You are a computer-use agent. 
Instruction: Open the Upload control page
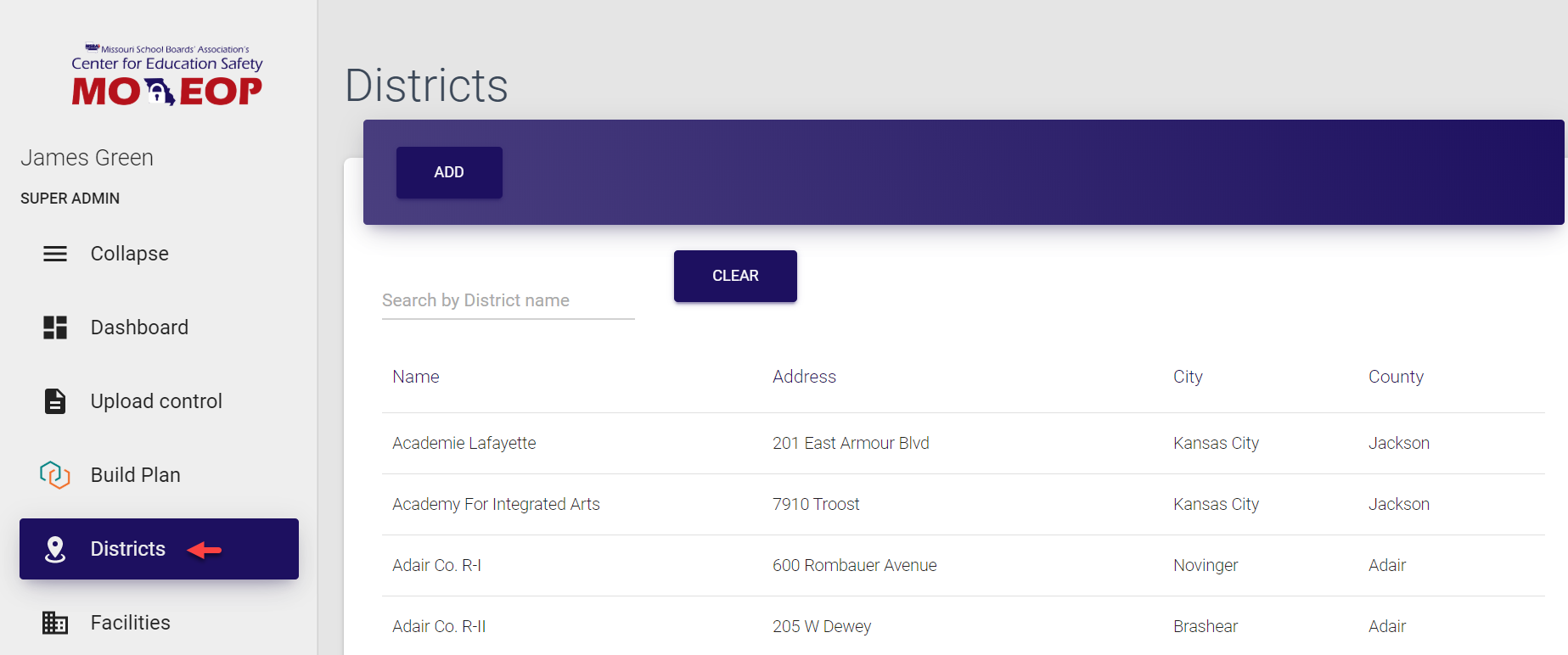click(x=156, y=401)
